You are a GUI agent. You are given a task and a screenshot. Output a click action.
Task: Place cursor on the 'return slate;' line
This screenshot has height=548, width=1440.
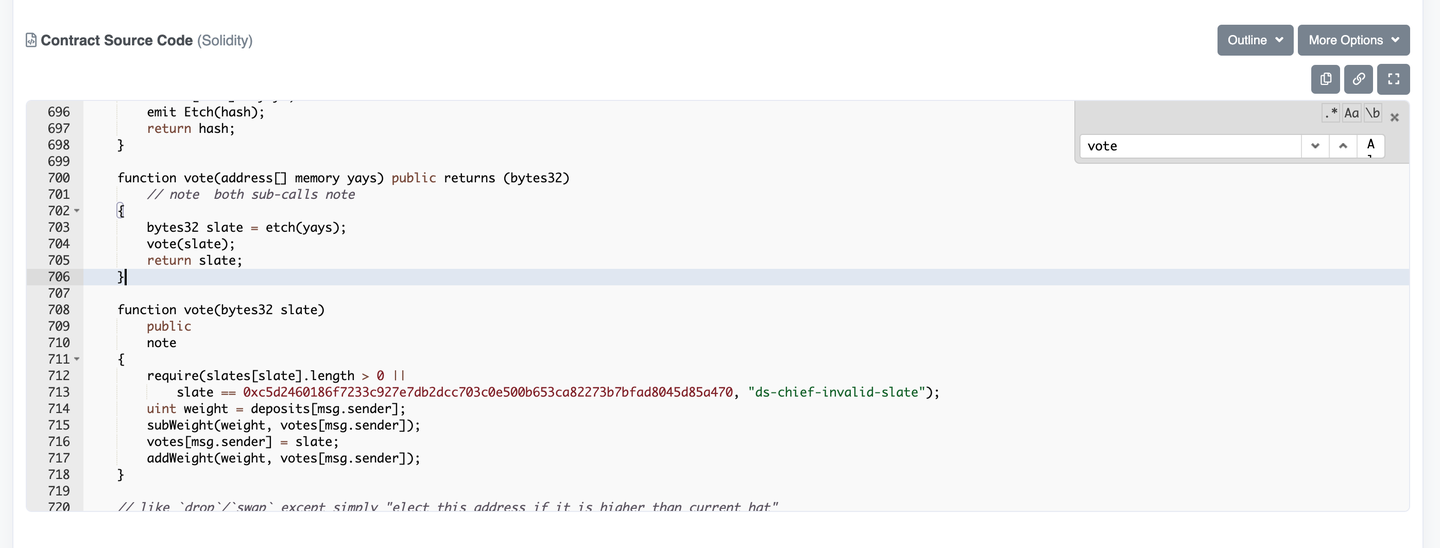(195, 260)
